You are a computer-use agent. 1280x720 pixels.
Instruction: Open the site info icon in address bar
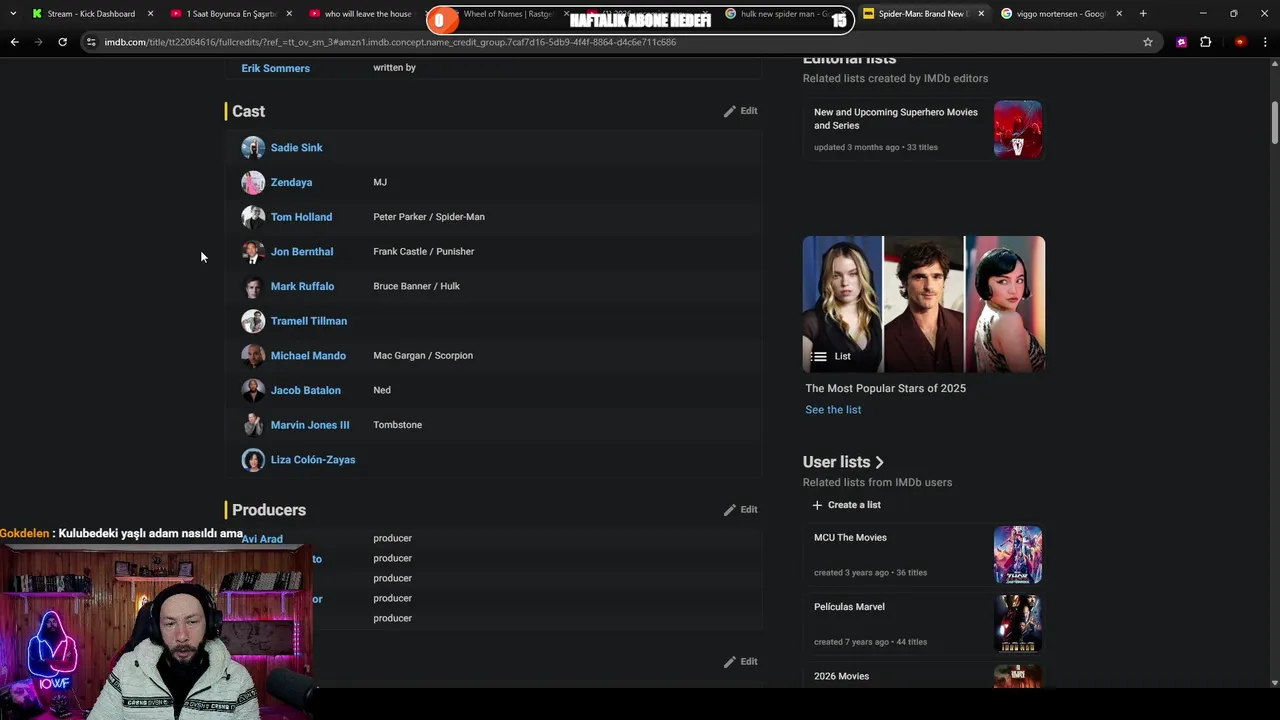pos(91,42)
